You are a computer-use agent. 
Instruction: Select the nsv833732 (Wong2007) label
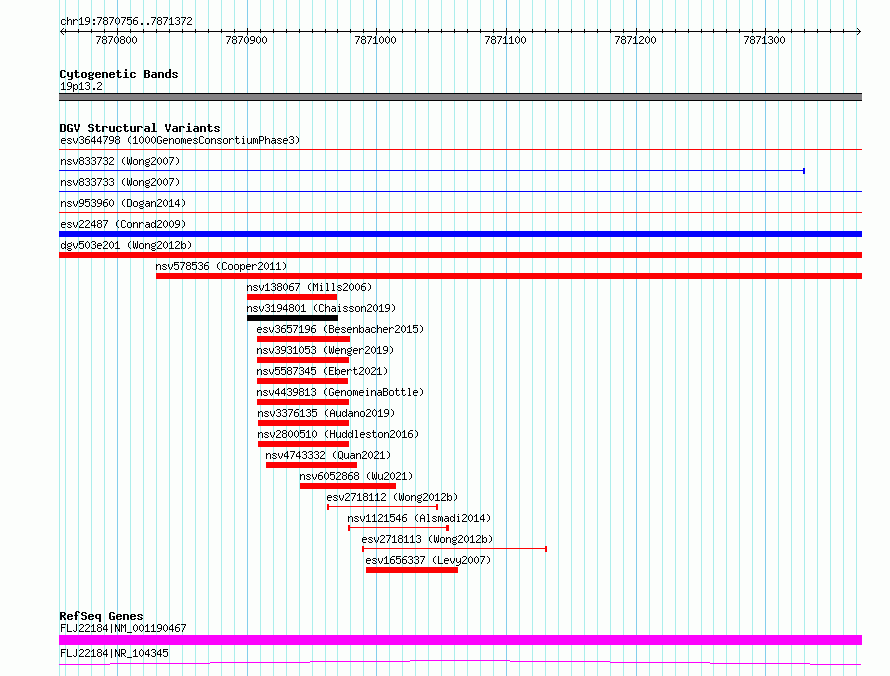[120, 161]
